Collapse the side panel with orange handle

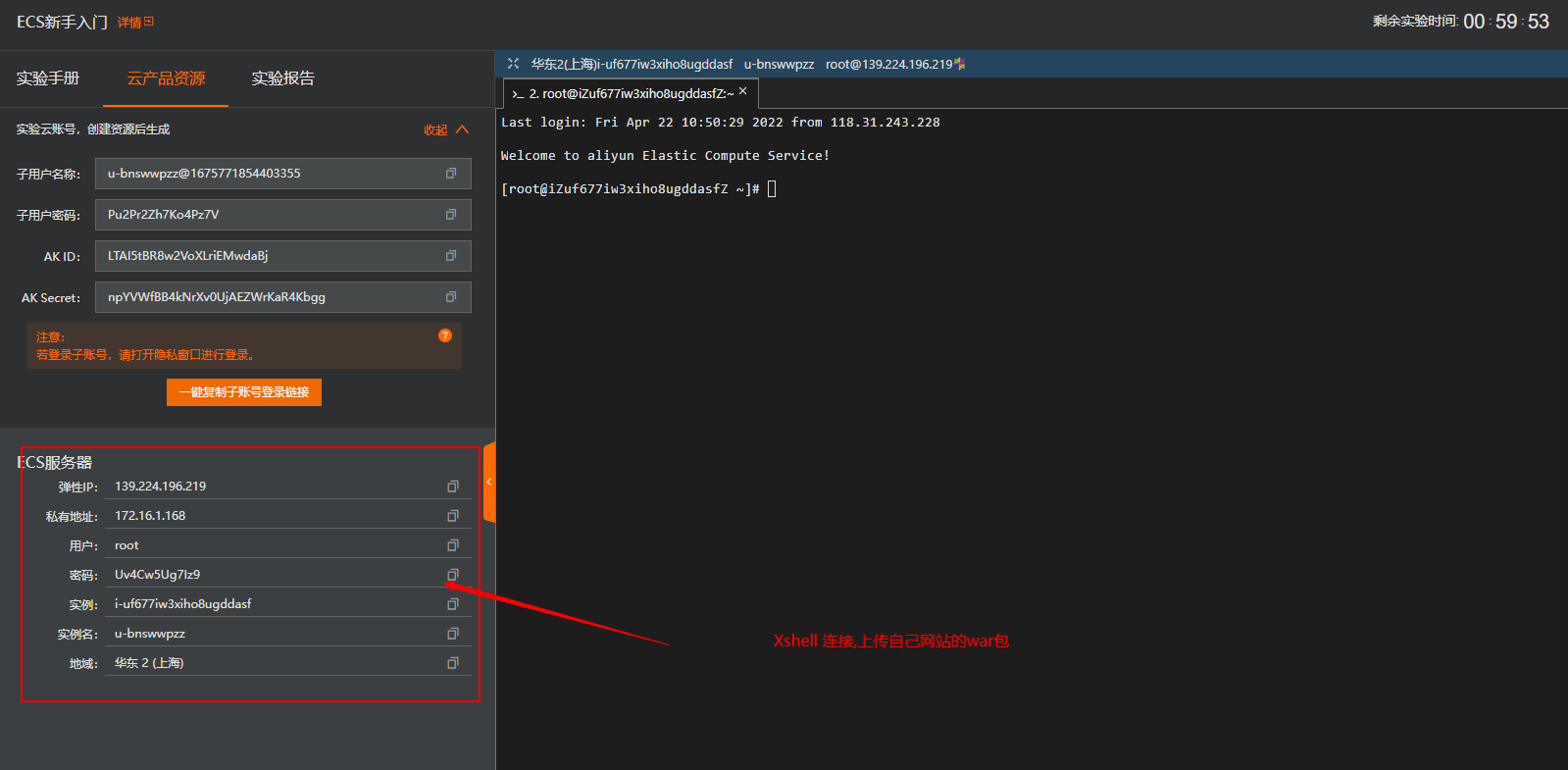pos(489,482)
